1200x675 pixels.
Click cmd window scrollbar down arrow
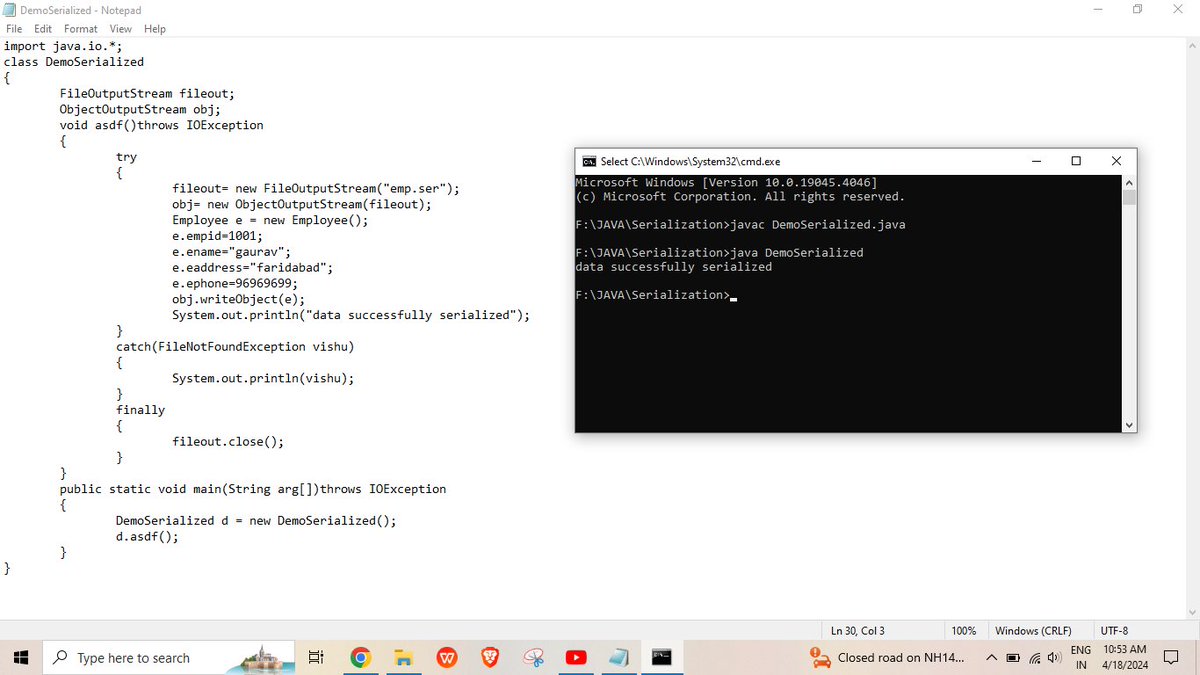pos(1129,426)
